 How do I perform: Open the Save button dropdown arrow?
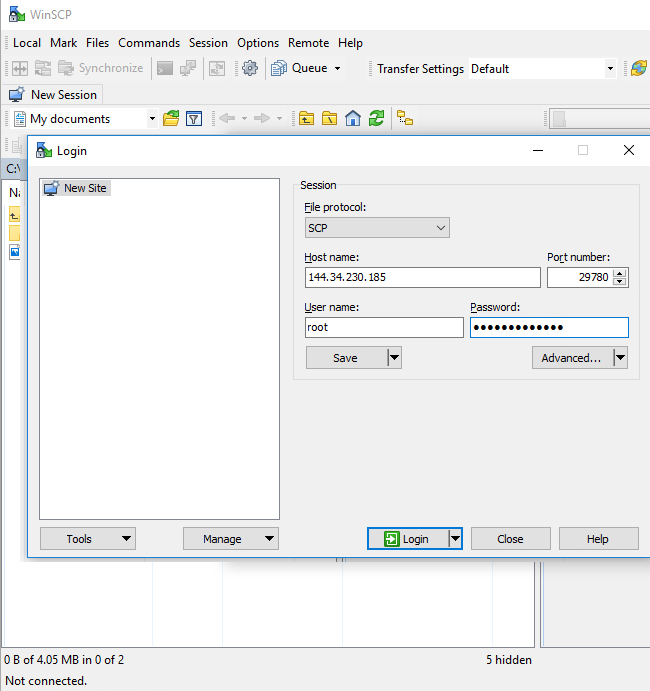(394, 358)
